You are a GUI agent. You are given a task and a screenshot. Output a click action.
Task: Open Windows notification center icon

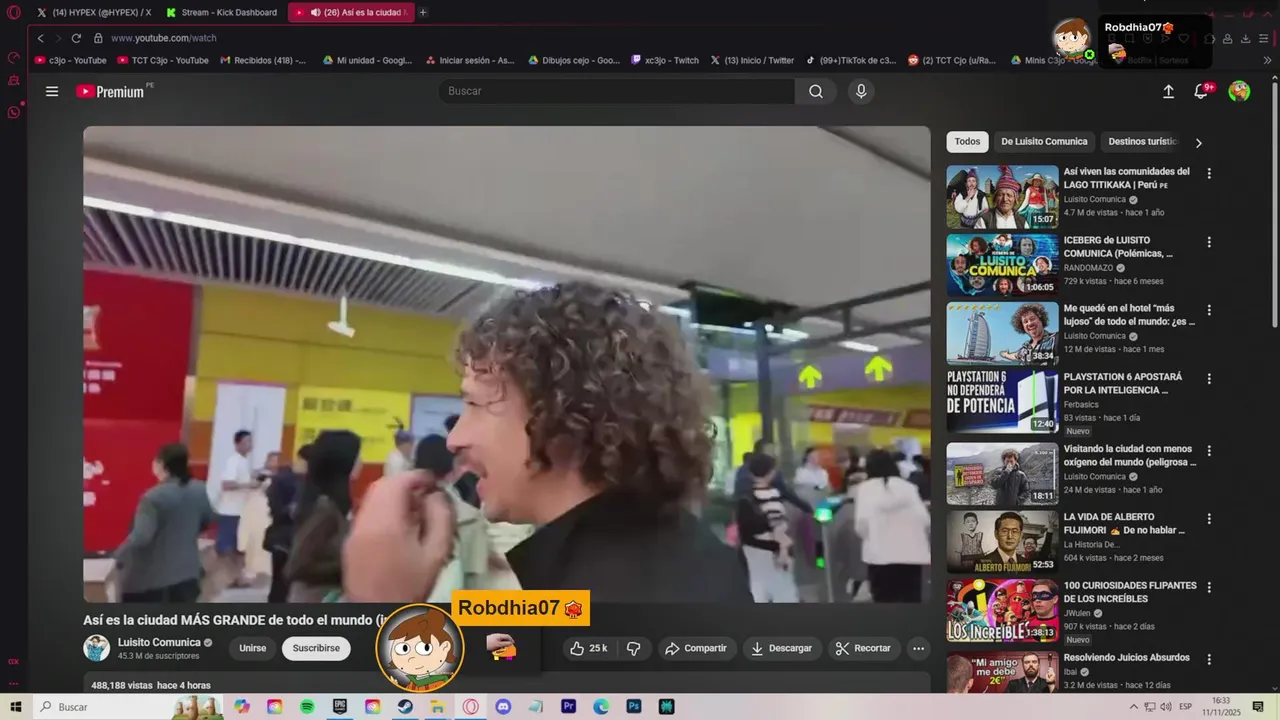[x=1258, y=707]
